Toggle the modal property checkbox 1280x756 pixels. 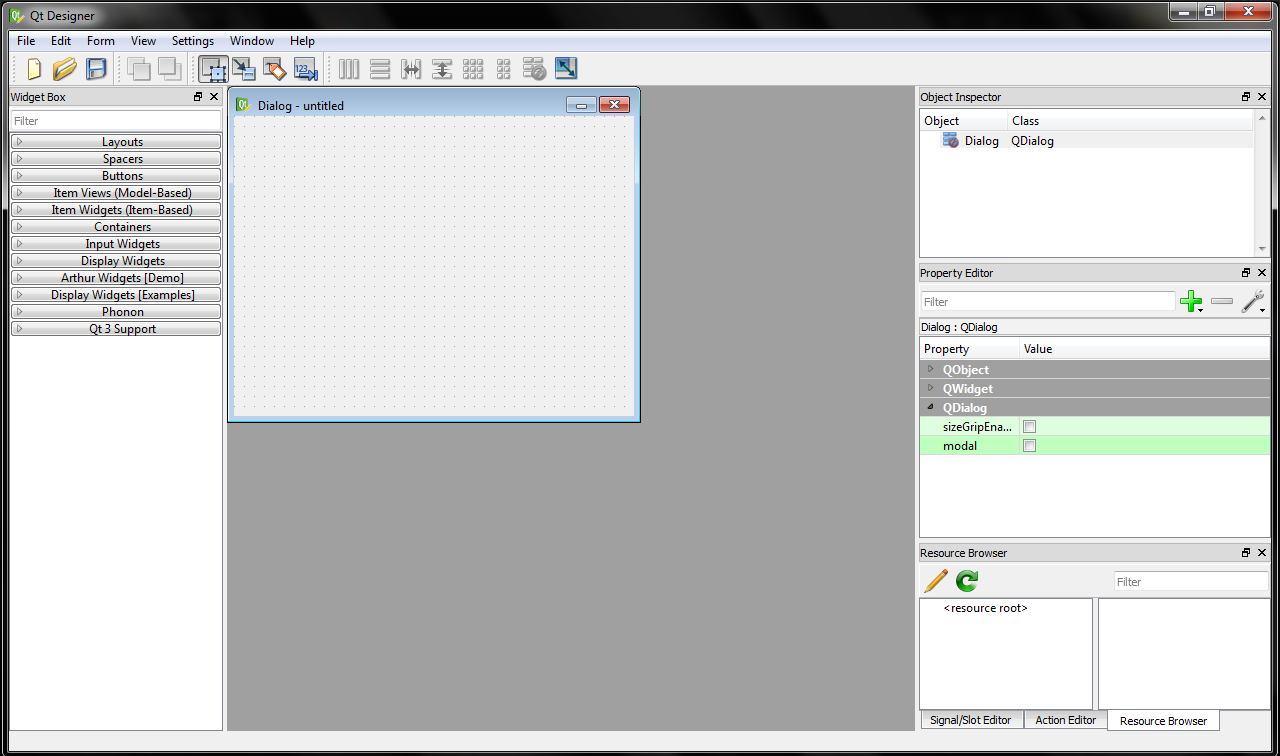[x=1030, y=446]
